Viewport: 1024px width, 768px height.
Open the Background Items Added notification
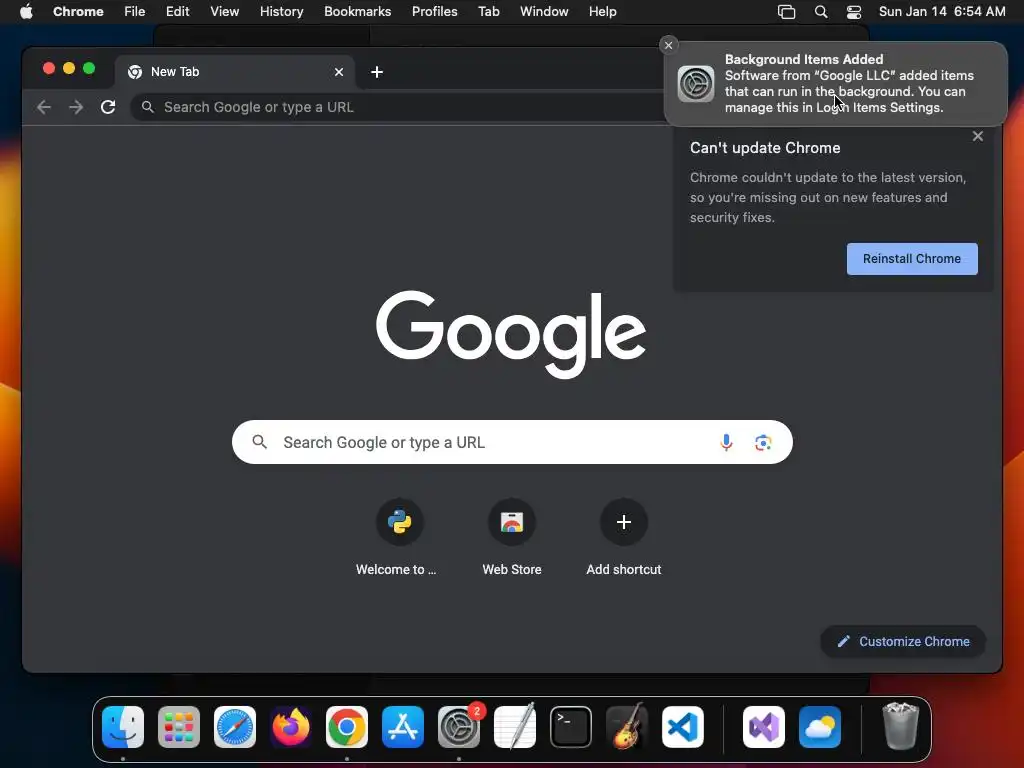point(836,84)
